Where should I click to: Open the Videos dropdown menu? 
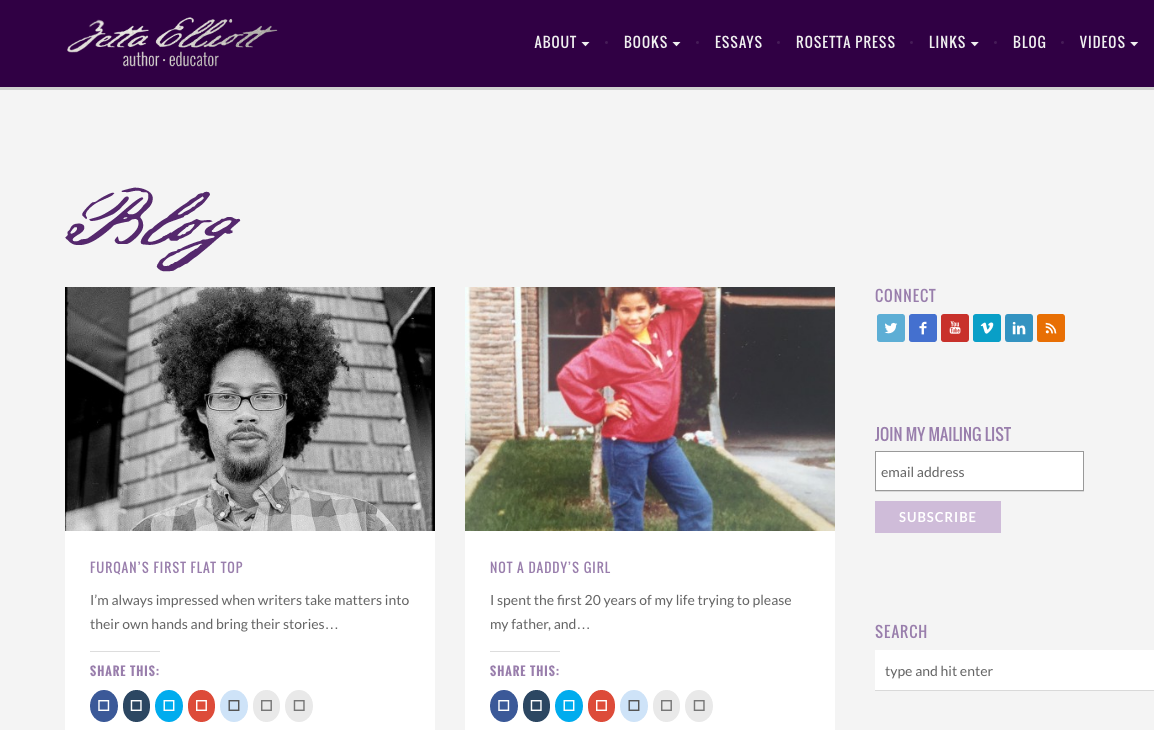[1108, 42]
